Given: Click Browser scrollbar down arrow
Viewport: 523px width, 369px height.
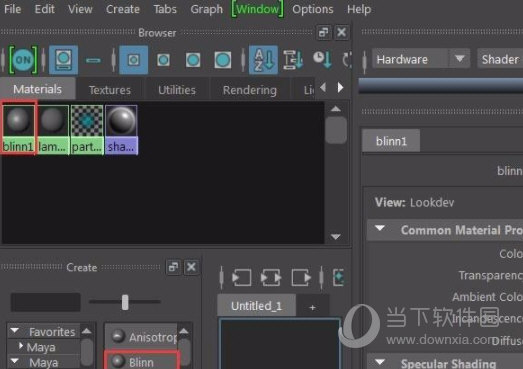Looking at the screenshot, I should [x=336, y=237].
